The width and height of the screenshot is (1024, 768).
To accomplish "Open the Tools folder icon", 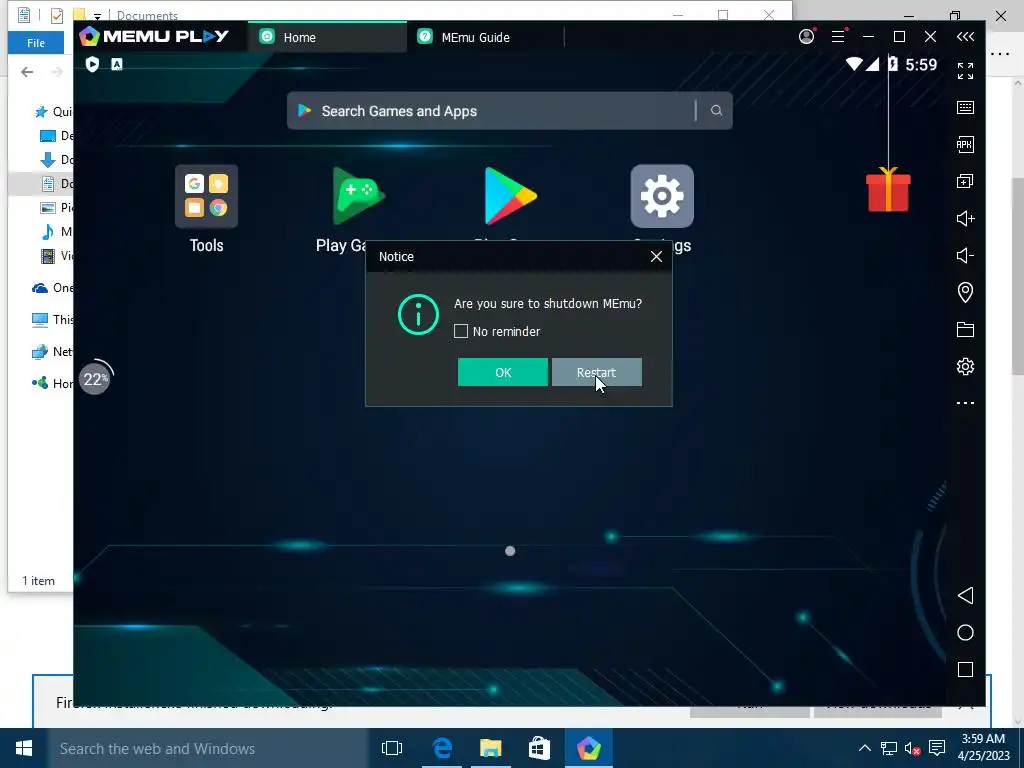I will [x=206, y=196].
